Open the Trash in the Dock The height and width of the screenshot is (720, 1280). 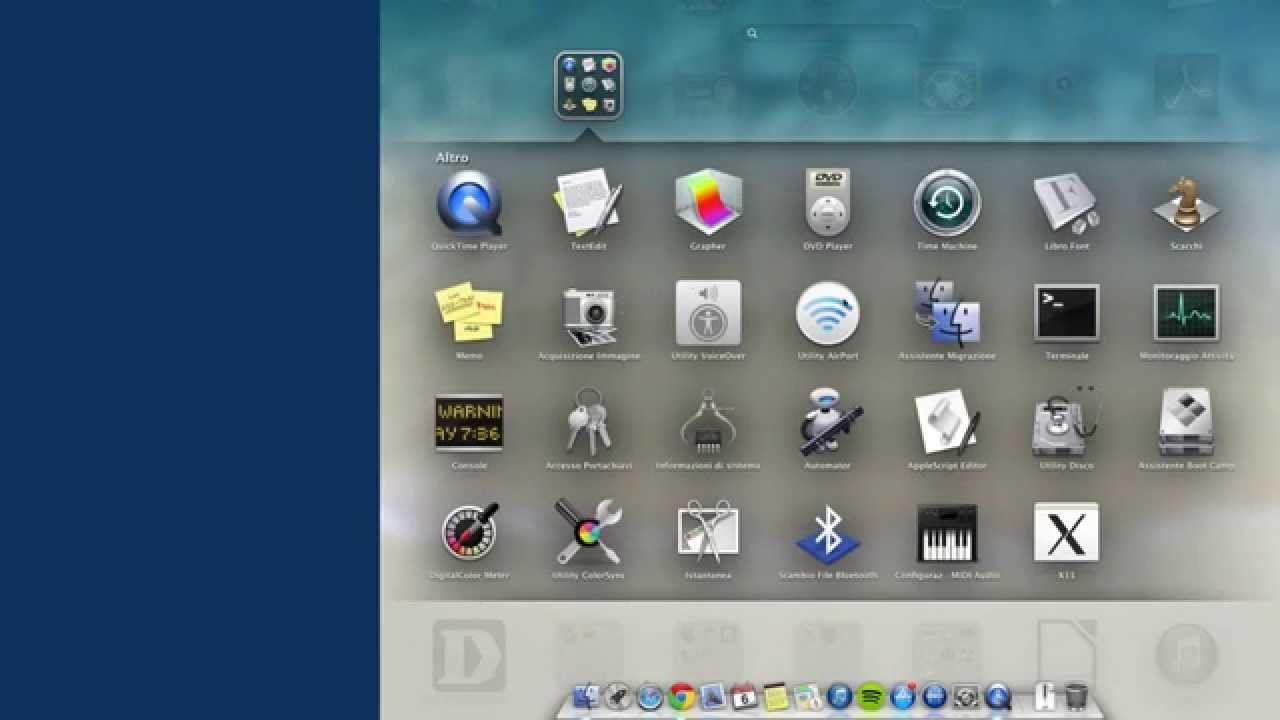click(x=1076, y=696)
